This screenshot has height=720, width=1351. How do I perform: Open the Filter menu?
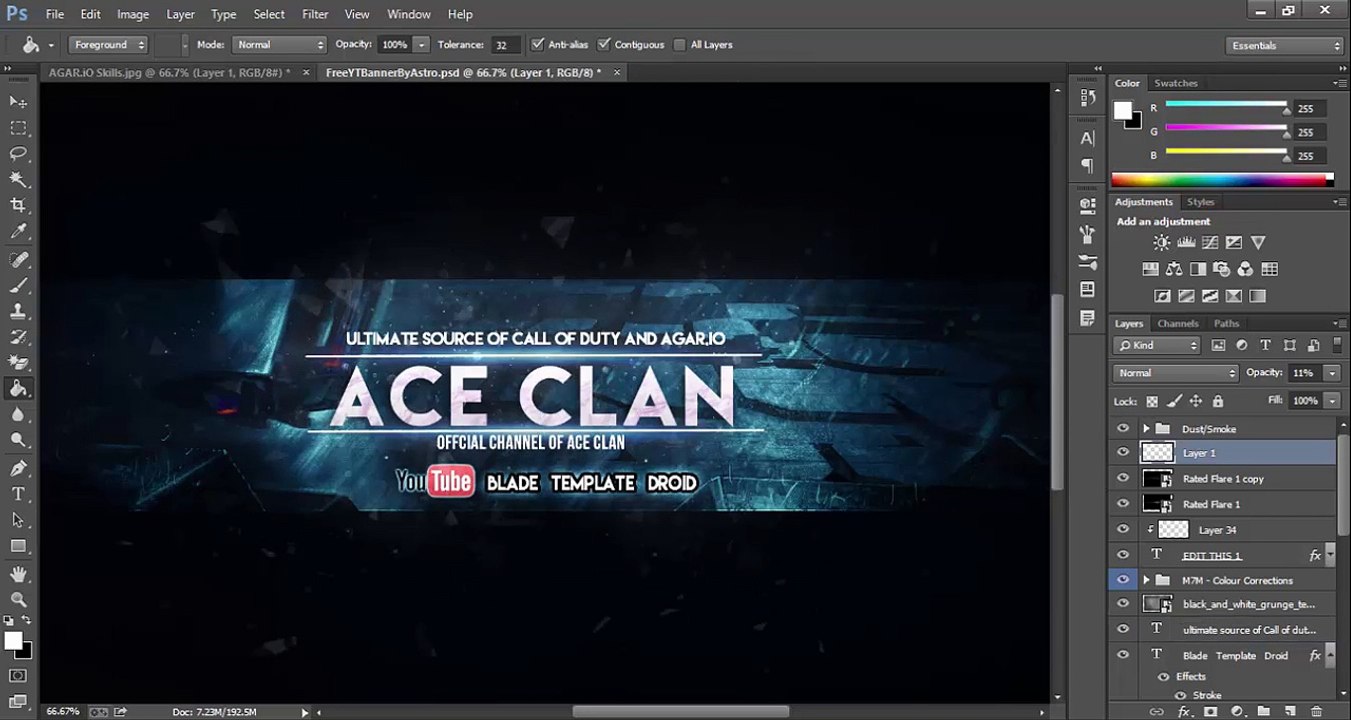[315, 14]
